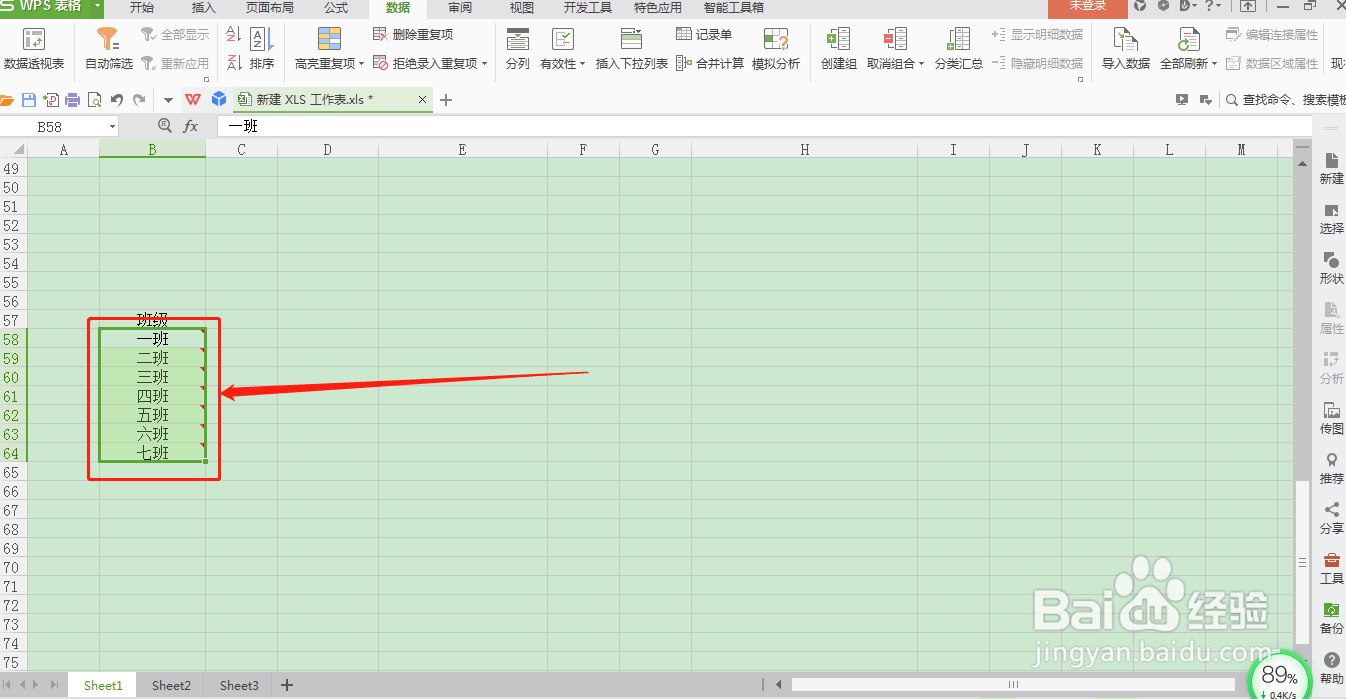Open 选择 in the right sidebar
Screen dimensions: 1346x699
pyautogui.click(x=1331, y=218)
